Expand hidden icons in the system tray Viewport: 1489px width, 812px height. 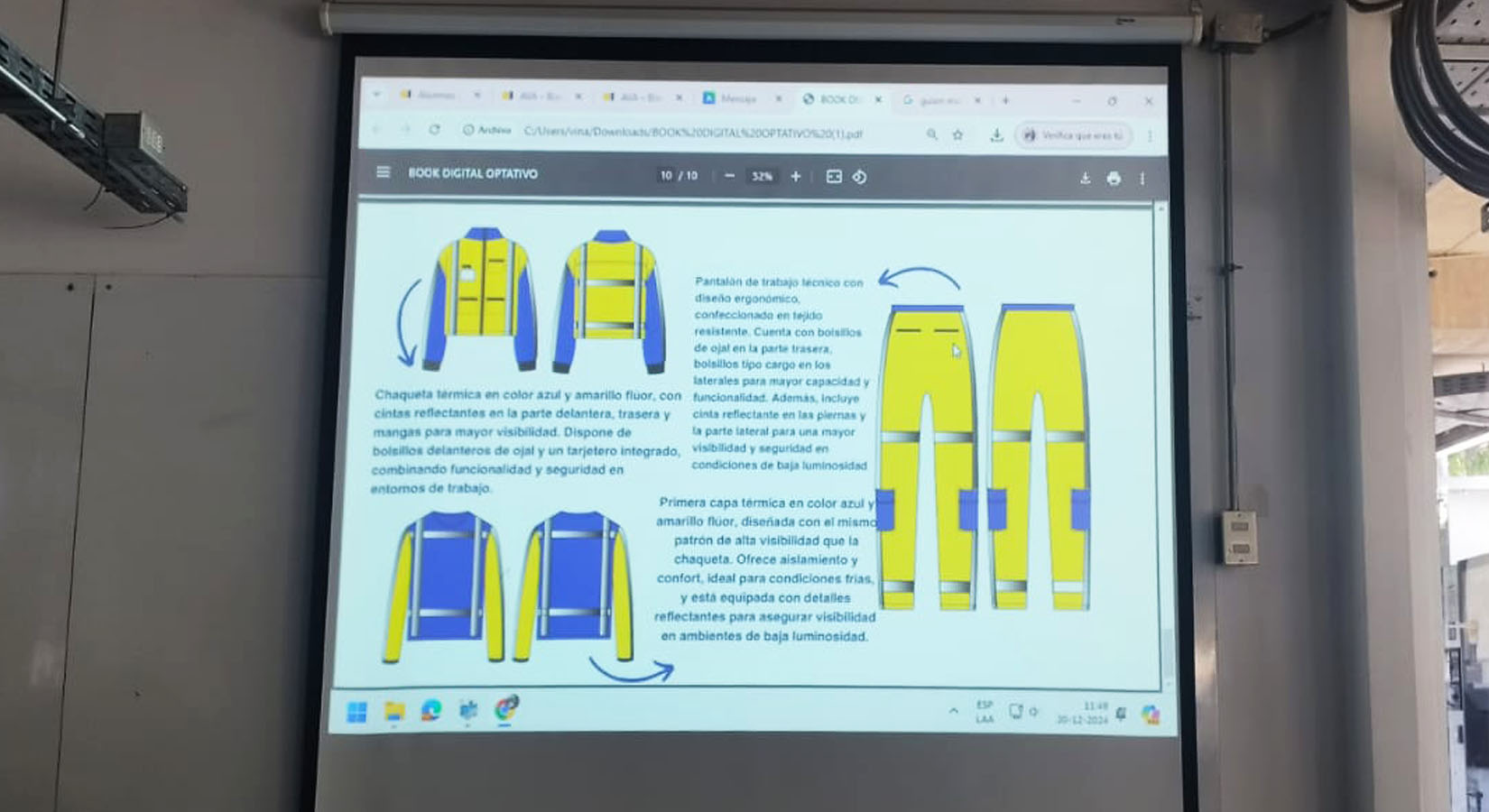point(952,713)
